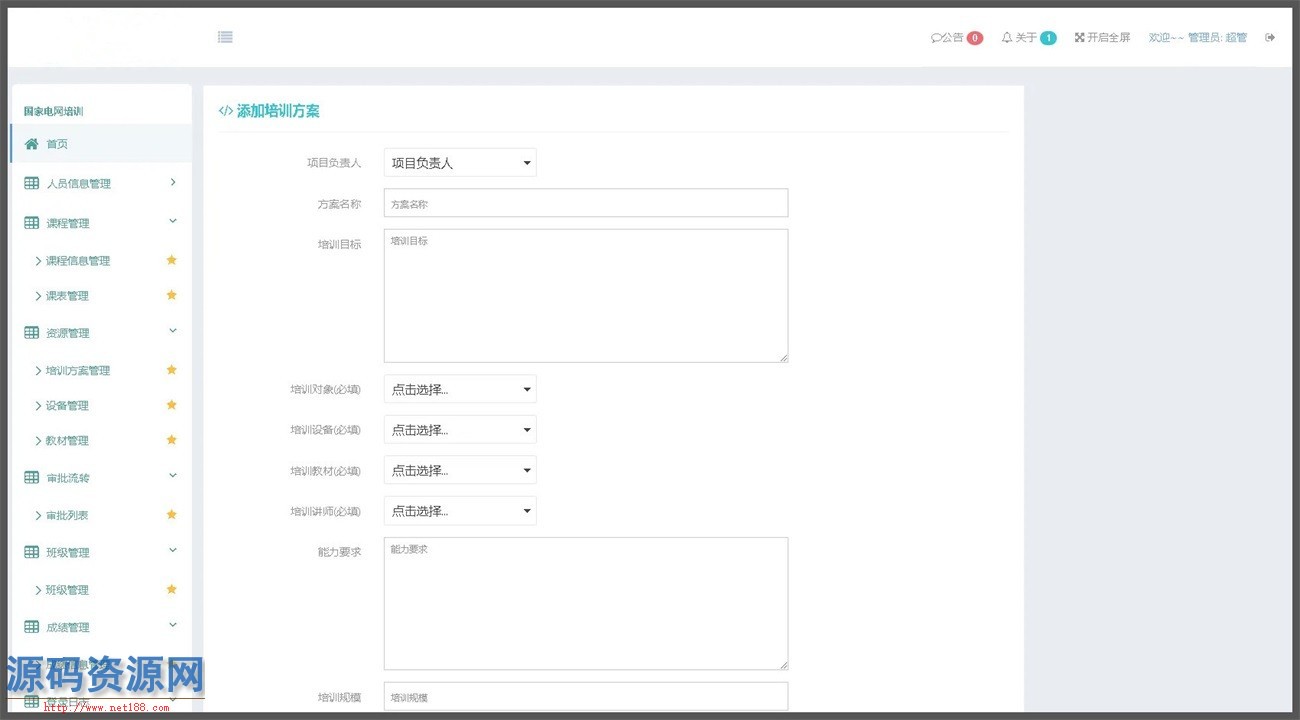Click the 关于 bell notification icon
The width and height of the screenshot is (1300, 720).
tap(1007, 38)
